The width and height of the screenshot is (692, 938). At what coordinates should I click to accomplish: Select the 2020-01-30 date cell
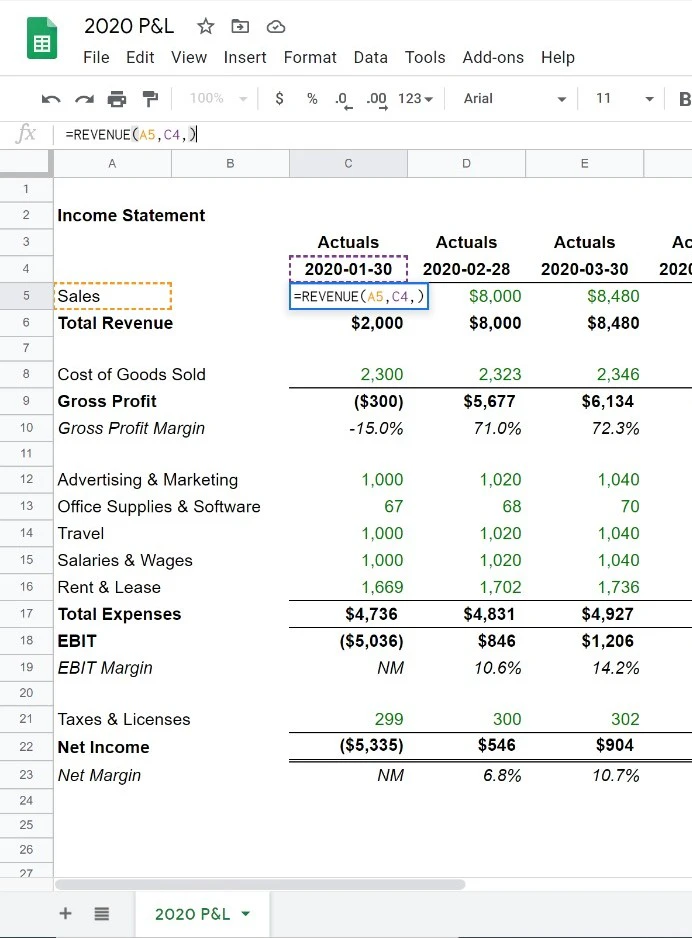click(x=348, y=269)
